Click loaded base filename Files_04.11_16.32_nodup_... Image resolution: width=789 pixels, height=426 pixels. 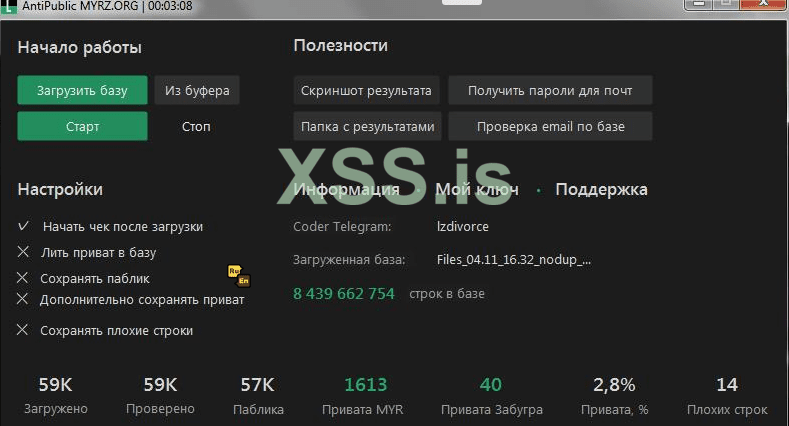tap(514, 260)
